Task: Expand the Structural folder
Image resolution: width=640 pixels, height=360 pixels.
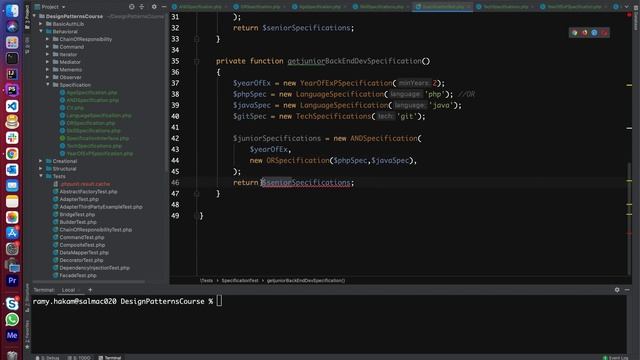Action: [x=41, y=169]
